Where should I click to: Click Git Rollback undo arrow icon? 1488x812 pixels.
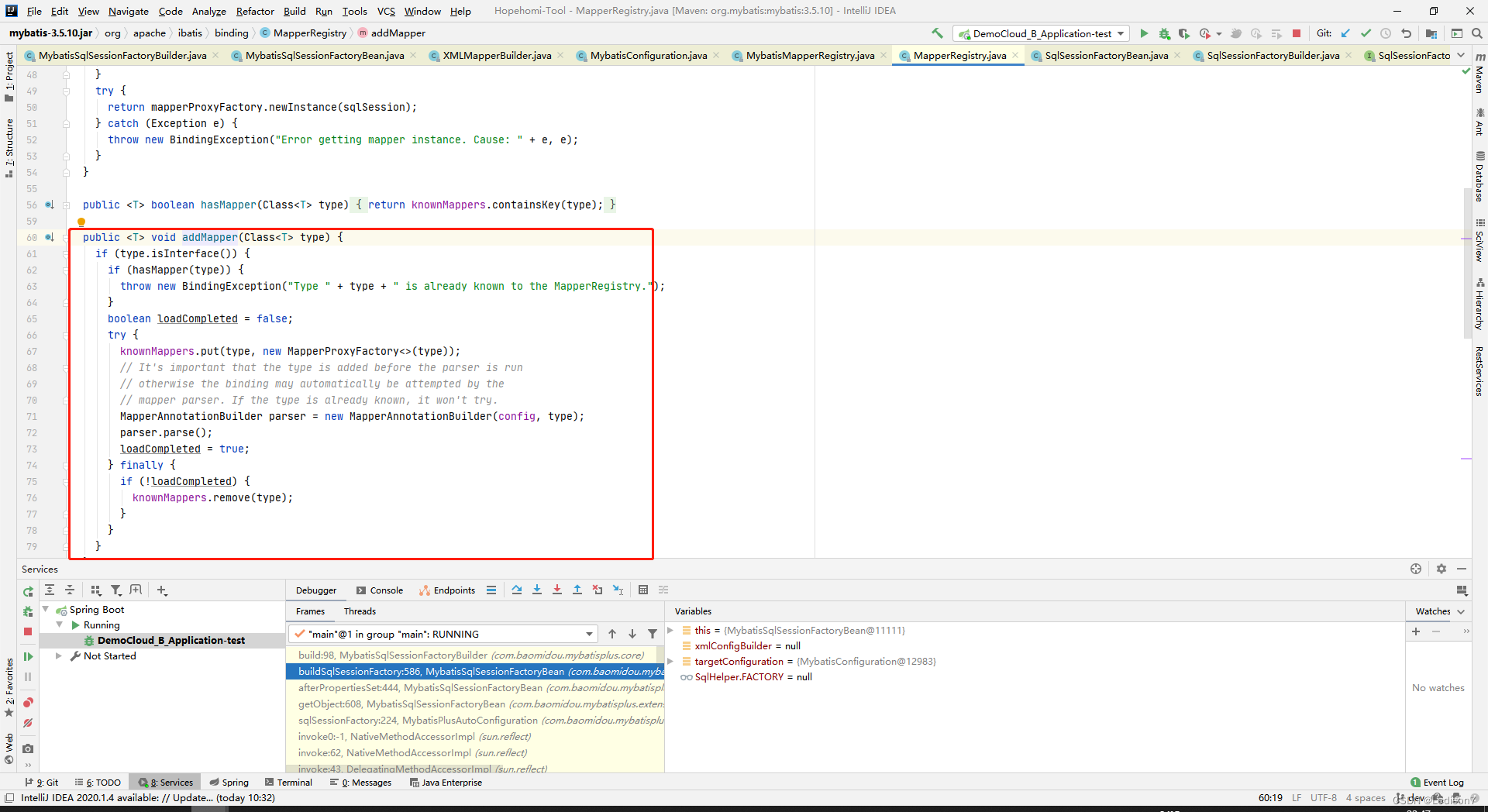pos(1406,33)
